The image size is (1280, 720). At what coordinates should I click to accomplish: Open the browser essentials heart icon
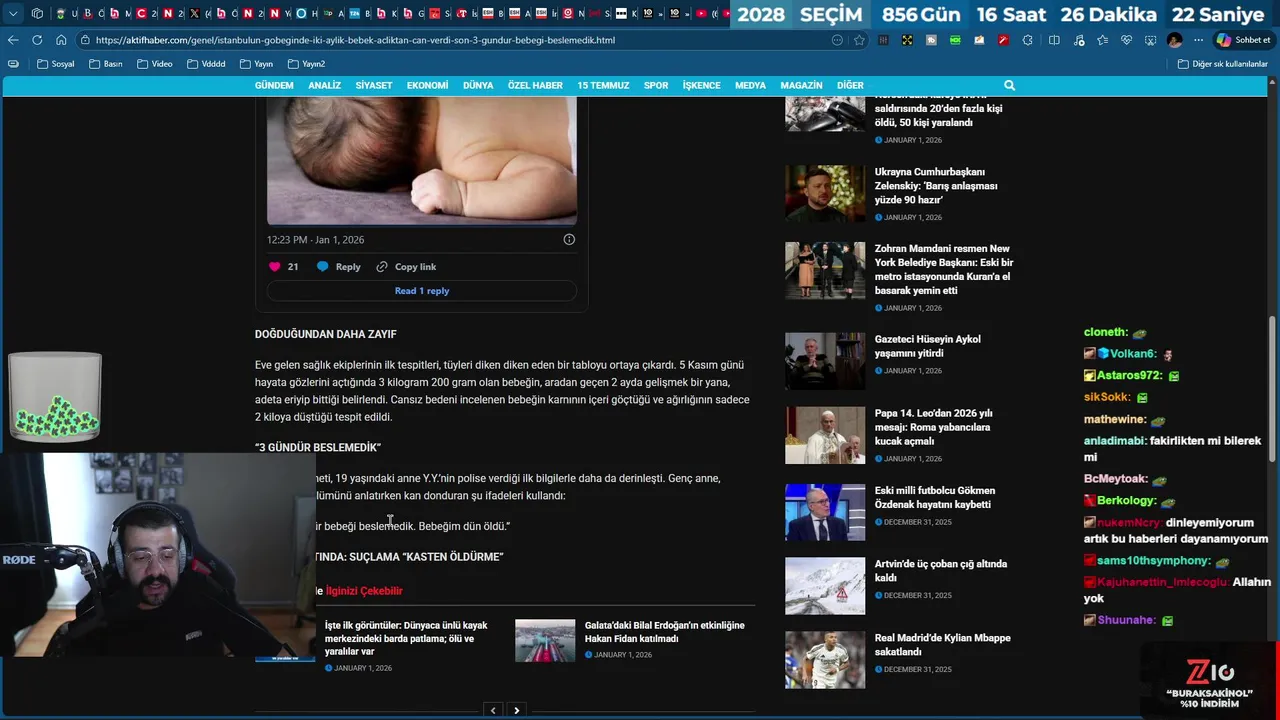pos(1126,40)
